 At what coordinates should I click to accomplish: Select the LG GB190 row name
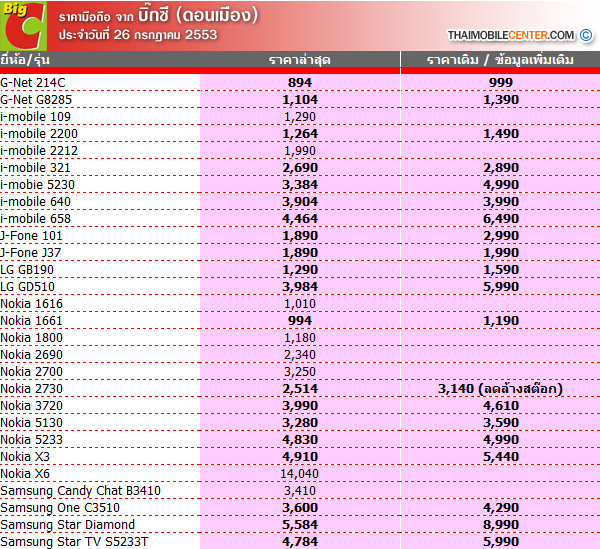(27, 270)
